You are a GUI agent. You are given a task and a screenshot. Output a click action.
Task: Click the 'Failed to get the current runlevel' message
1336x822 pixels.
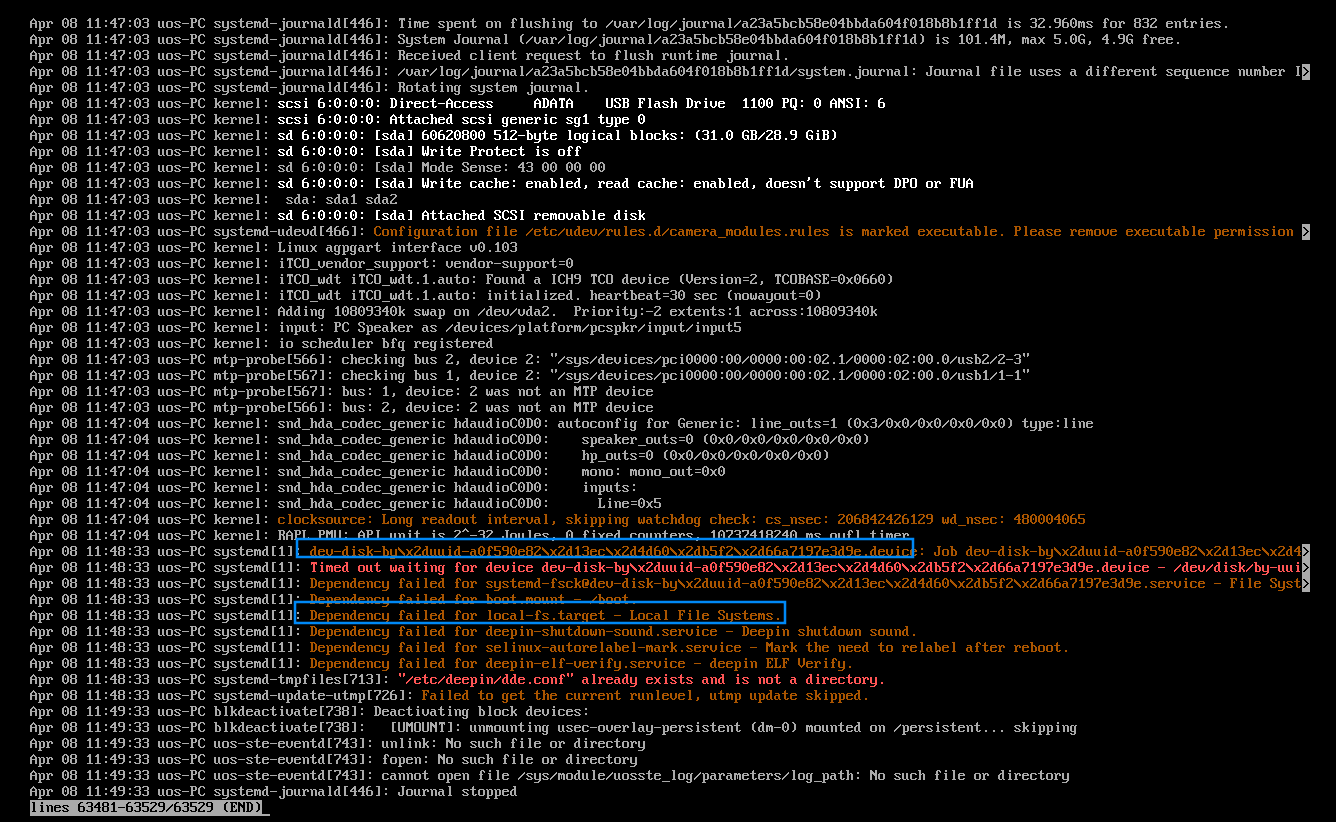[645, 696]
